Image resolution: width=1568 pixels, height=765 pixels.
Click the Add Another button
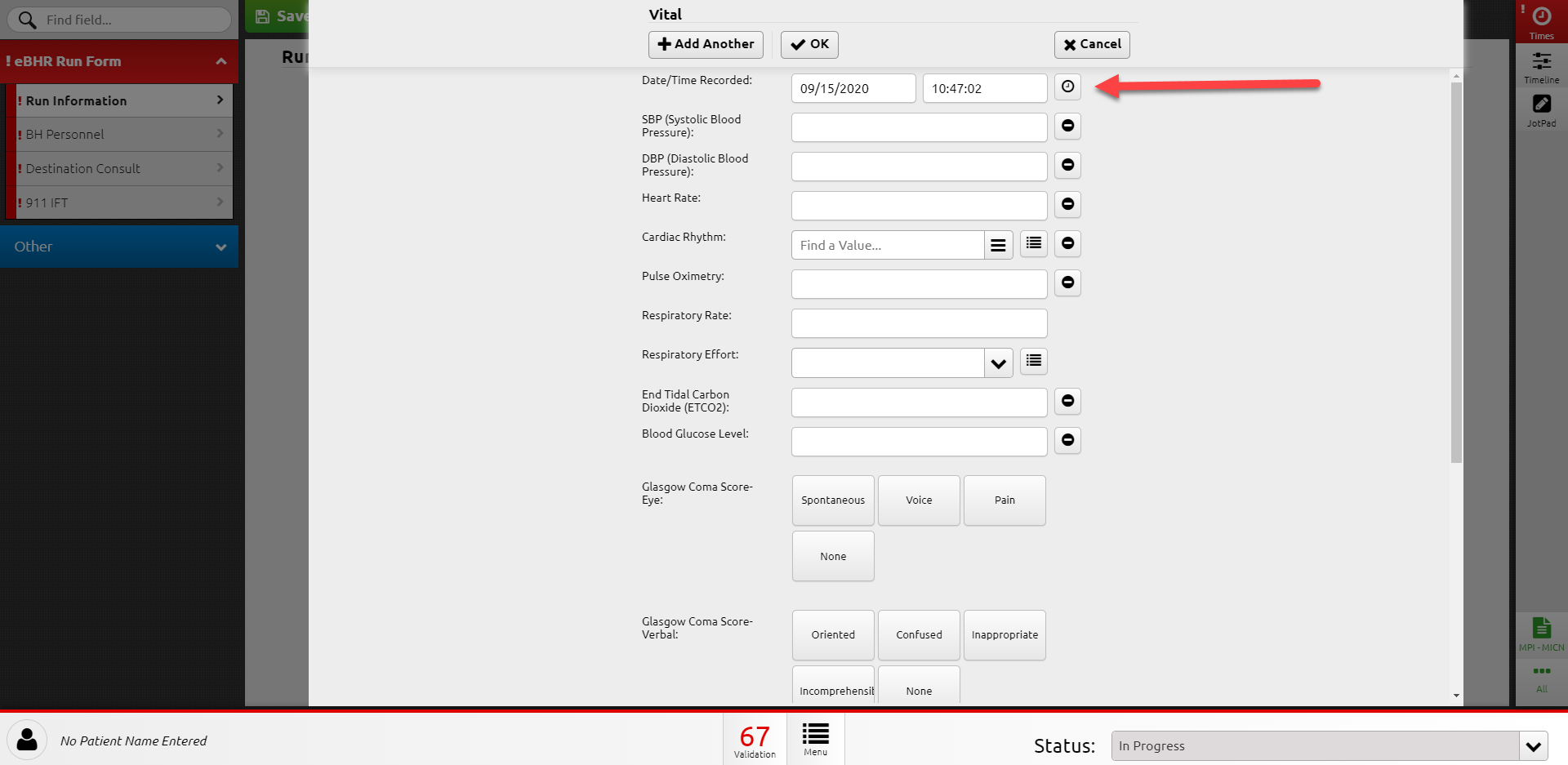click(x=706, y=44)
